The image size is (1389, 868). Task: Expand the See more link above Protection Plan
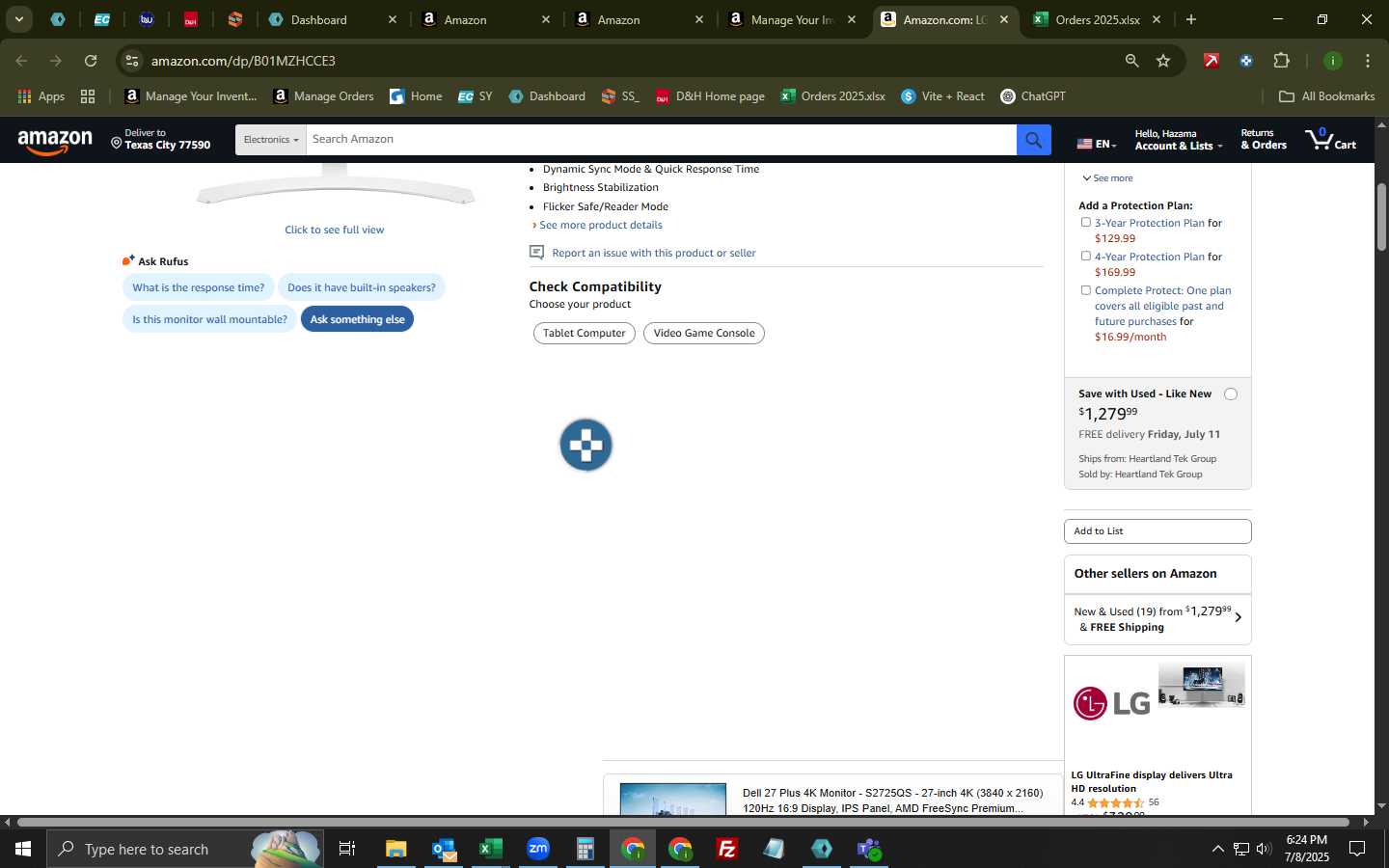pos(1107,178)
